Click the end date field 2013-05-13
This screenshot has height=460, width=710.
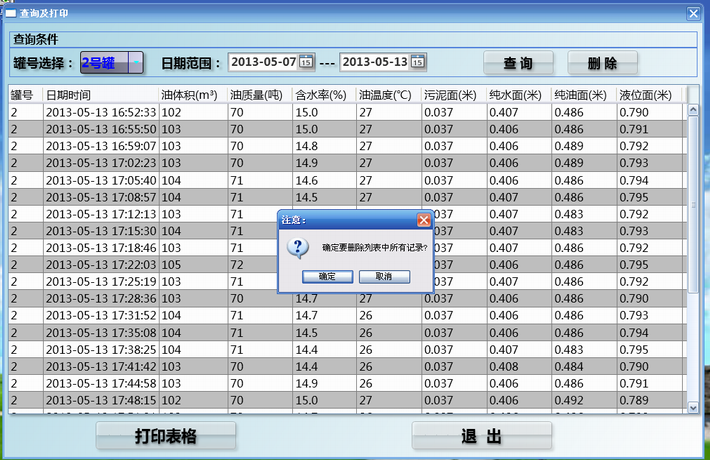tap(375, 62)
